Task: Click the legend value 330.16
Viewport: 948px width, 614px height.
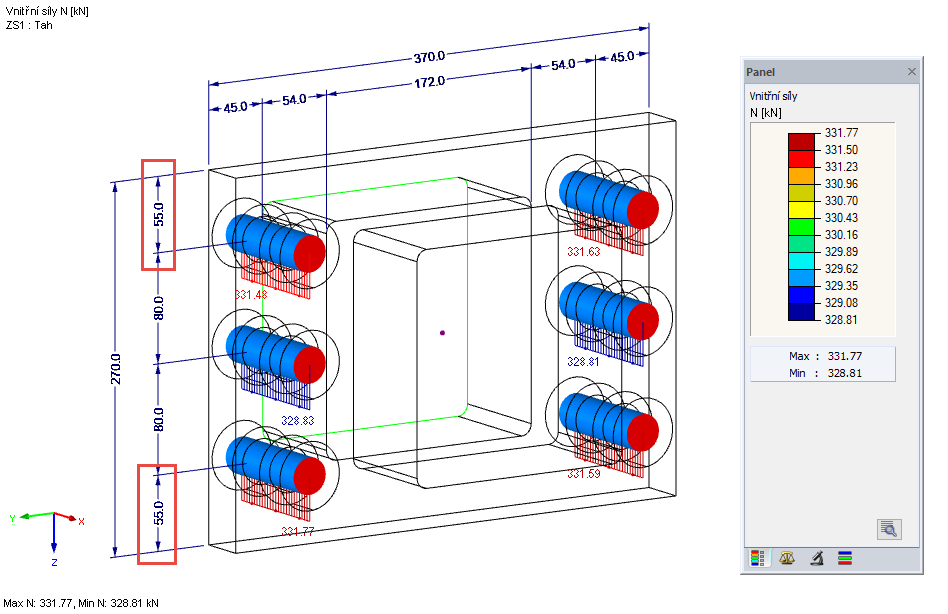Action: [841, 234]
